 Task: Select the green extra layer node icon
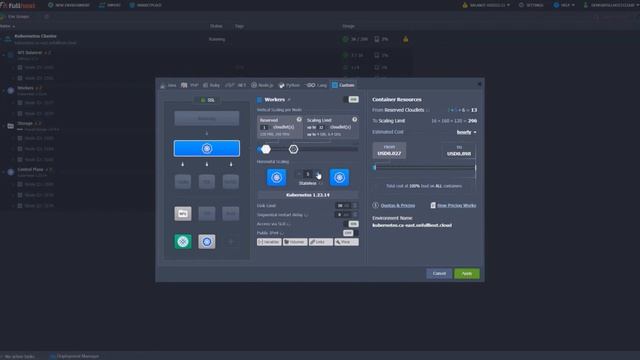pos(182,242)
